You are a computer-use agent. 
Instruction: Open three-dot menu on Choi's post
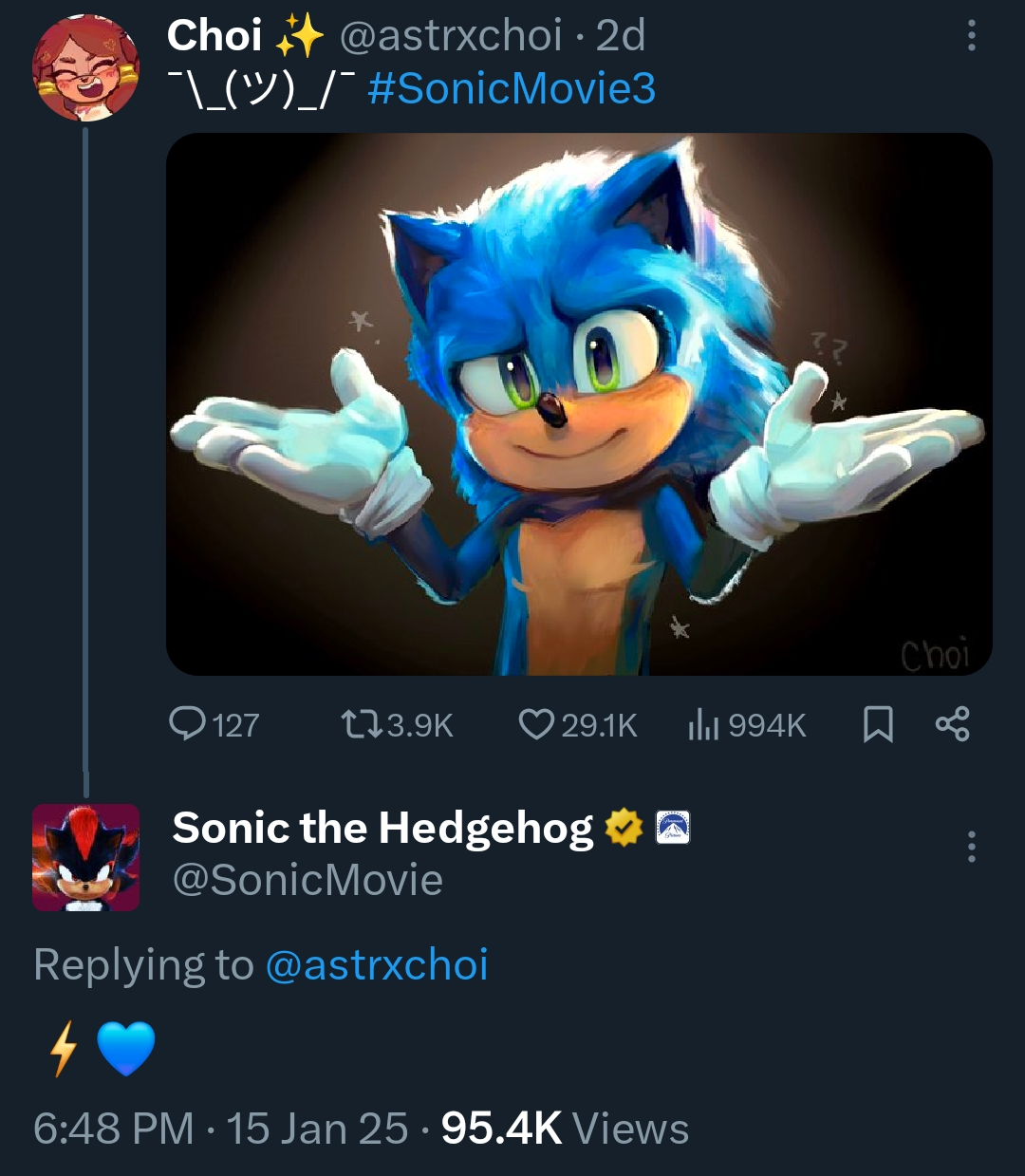971,36
